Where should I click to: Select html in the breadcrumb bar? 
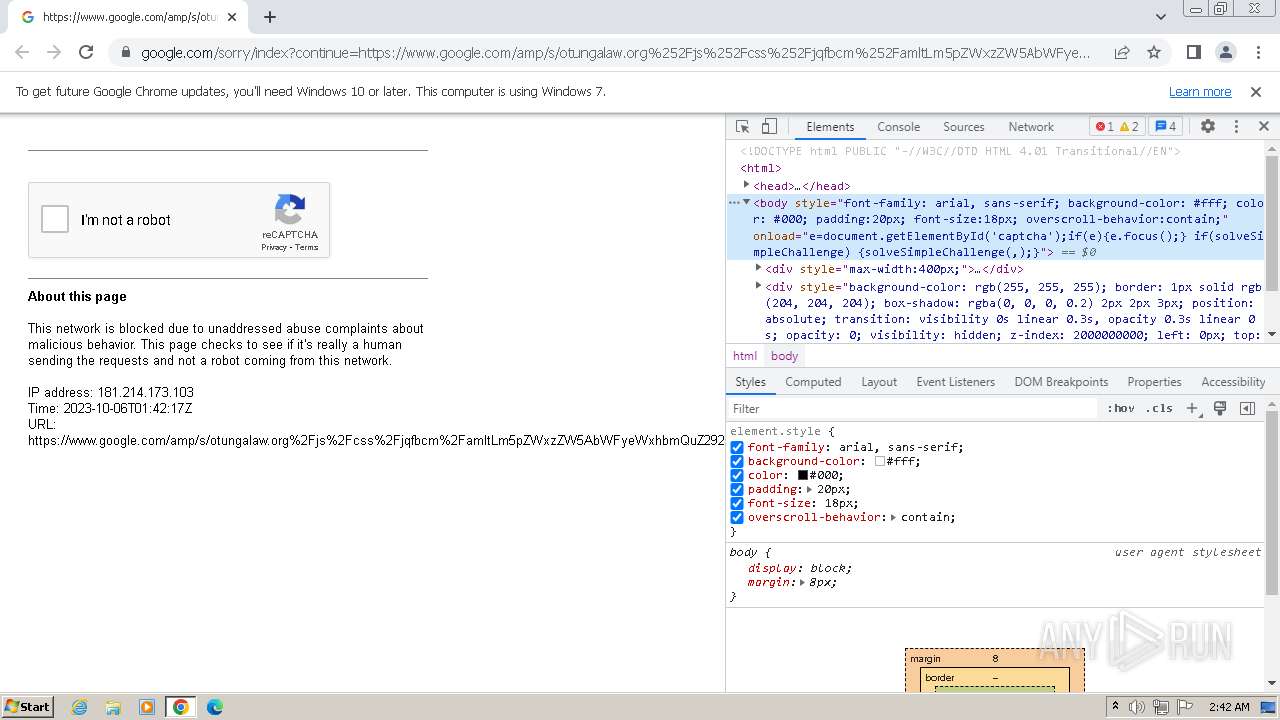[x=745, y=356]
